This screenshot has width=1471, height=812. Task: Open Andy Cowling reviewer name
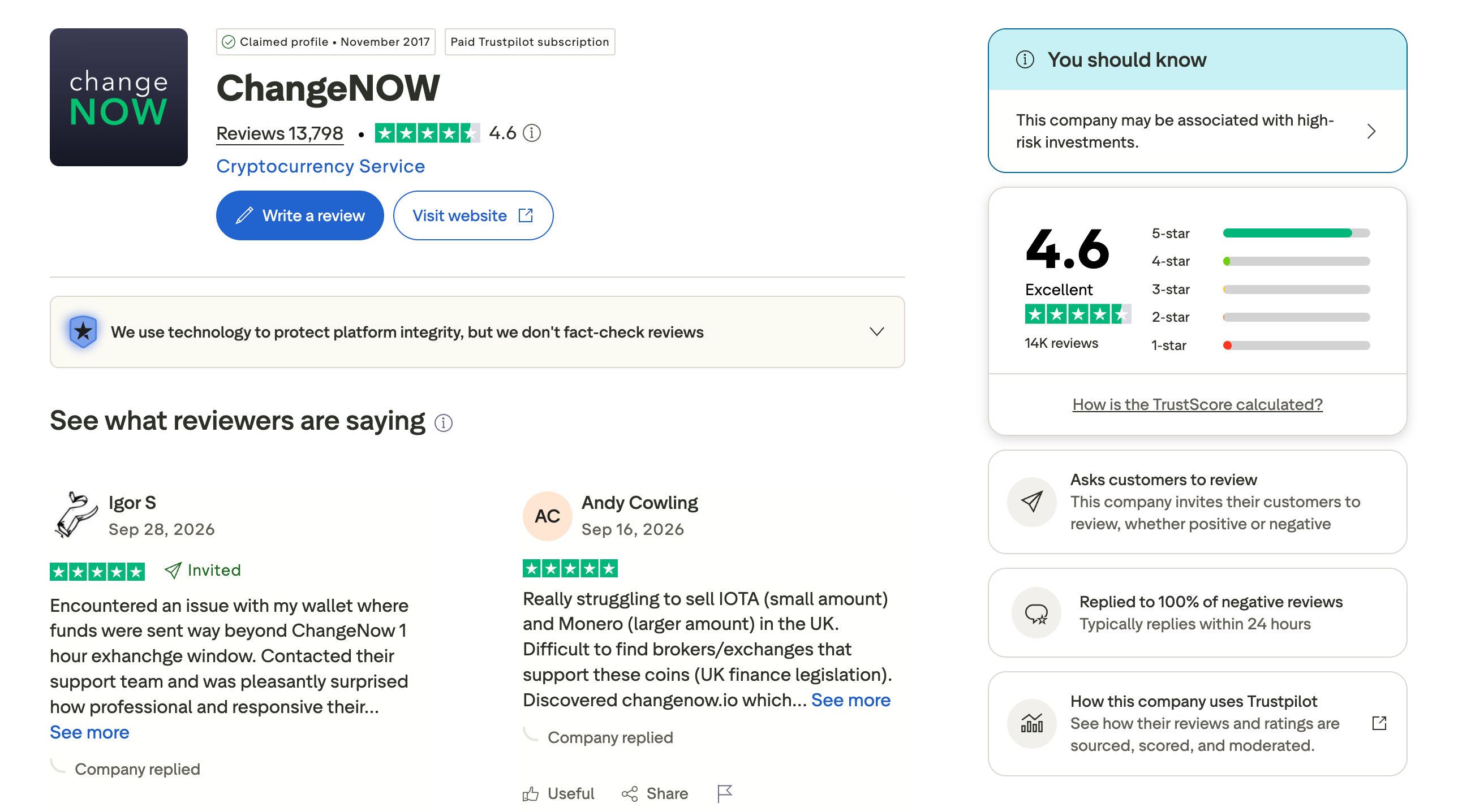(639, 502)
